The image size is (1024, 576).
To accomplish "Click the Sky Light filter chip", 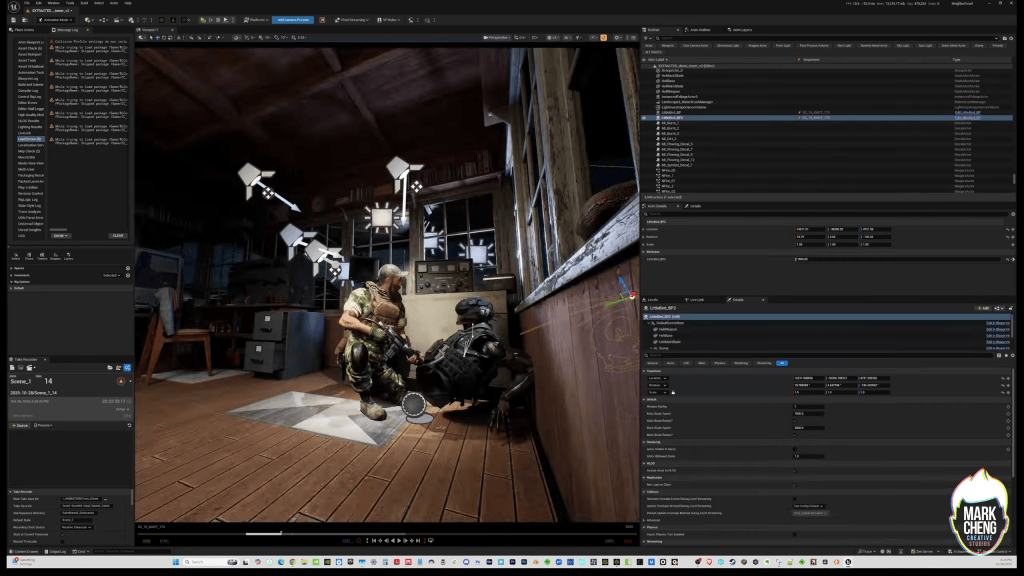I will (903, 46).
